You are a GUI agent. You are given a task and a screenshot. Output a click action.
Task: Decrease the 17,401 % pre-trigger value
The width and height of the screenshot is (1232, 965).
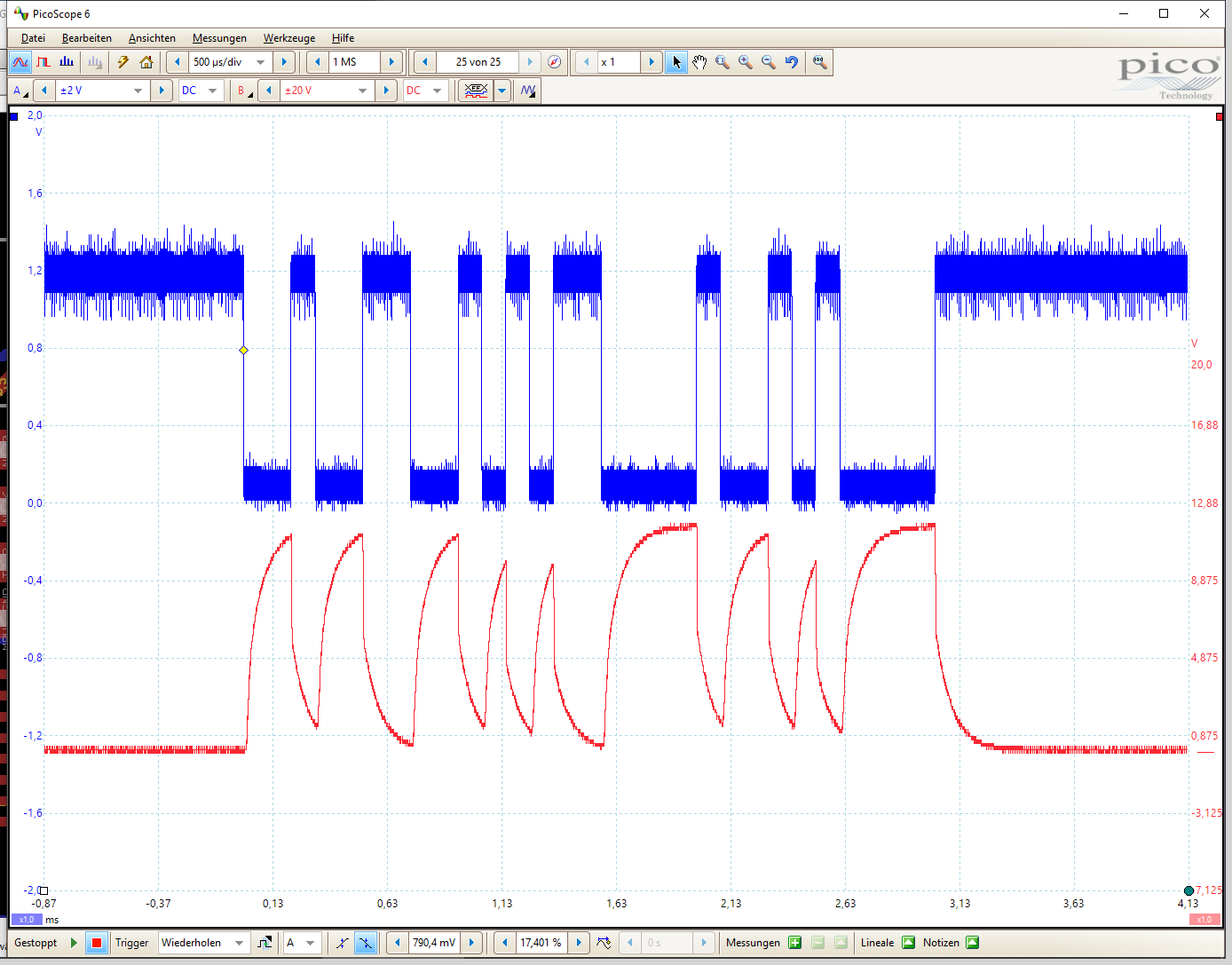(x=505, y=943)
